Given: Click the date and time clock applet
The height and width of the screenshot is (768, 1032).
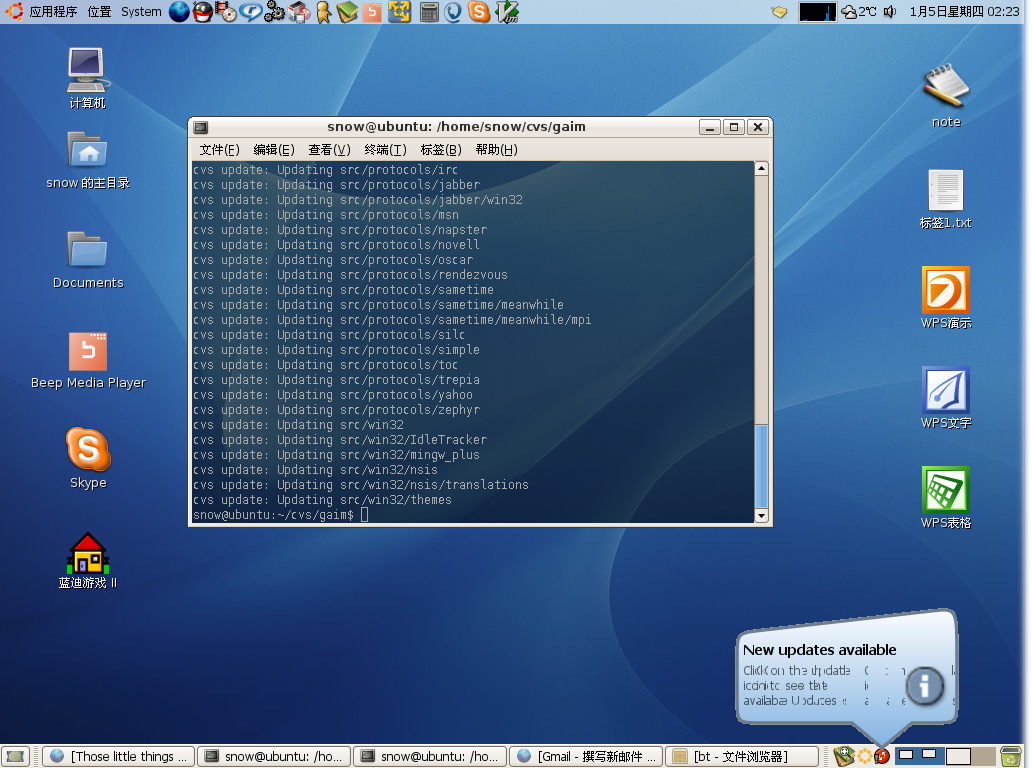Looking at the screenshot, I should [x=964, y=12].
